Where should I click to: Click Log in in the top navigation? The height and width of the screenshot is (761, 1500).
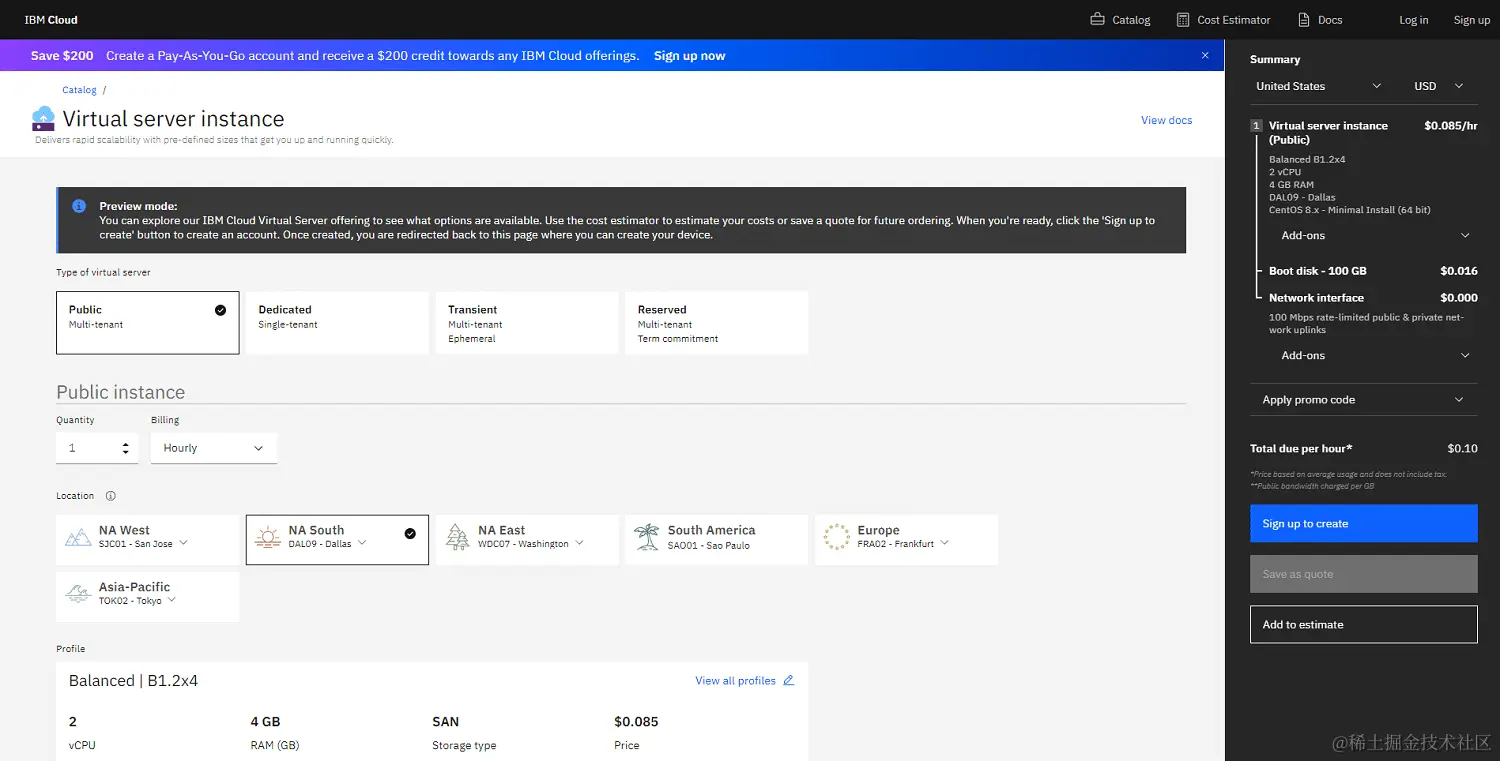pyautogui.click(x=1413, y=19)
